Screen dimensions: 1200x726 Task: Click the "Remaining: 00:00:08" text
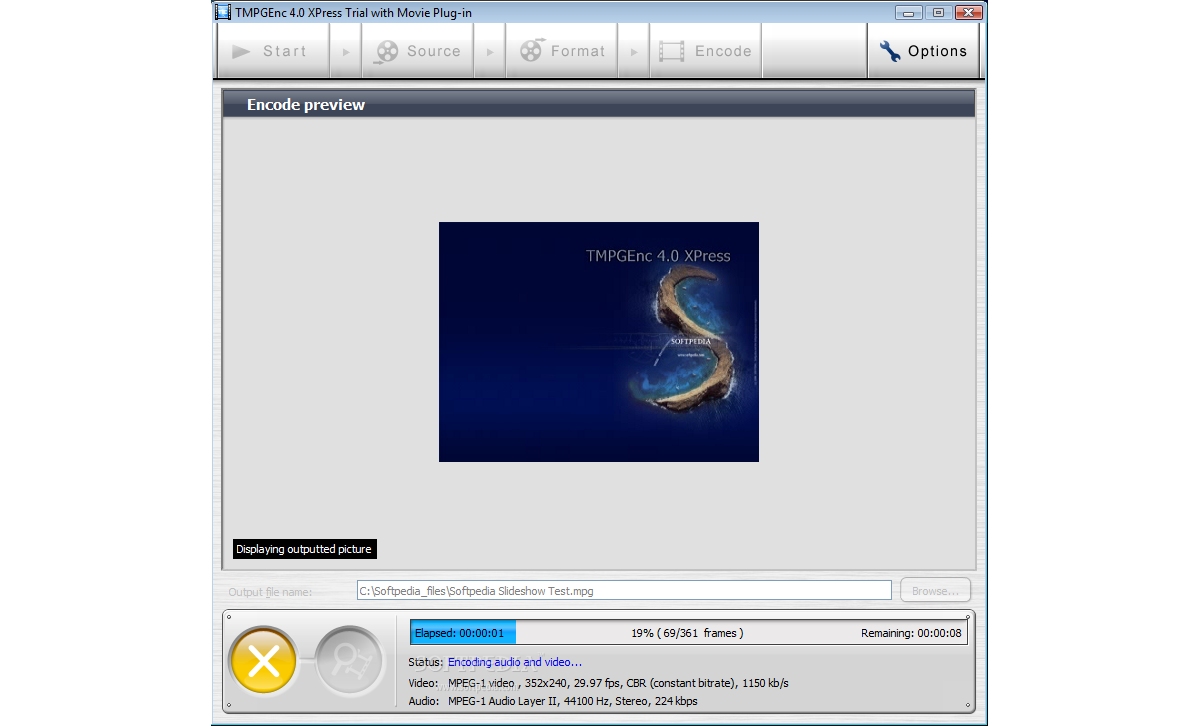tap(912, 633)
